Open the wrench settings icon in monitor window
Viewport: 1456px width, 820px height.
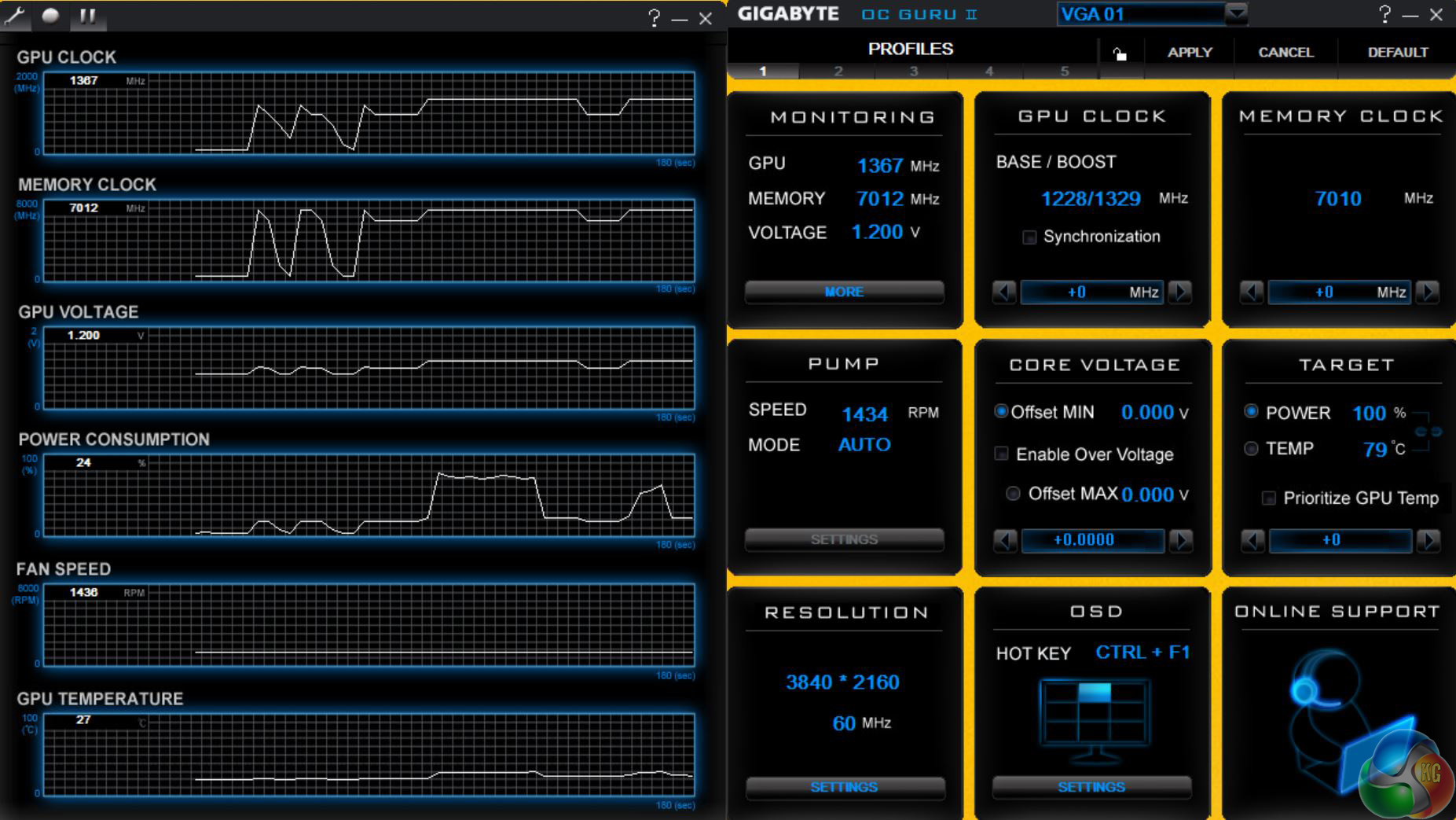coord(15,16)
